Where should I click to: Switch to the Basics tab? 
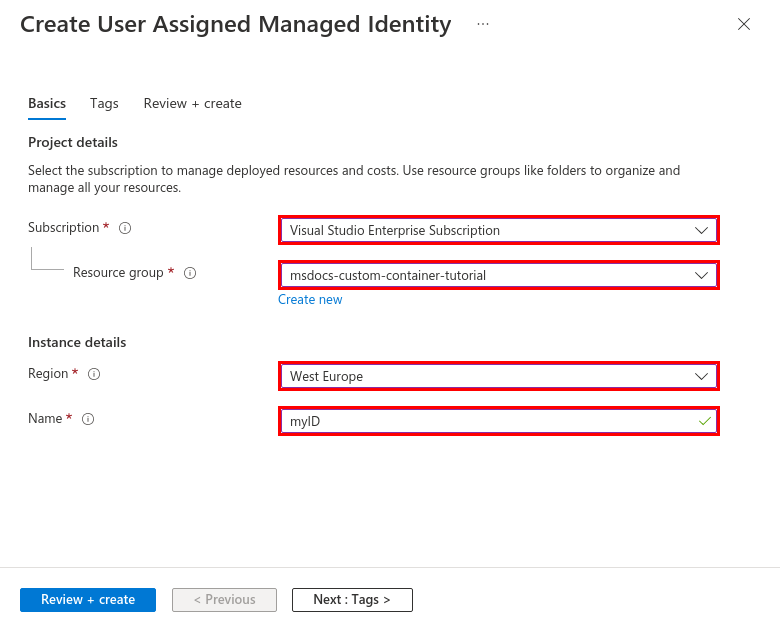[x=47, y=103]
